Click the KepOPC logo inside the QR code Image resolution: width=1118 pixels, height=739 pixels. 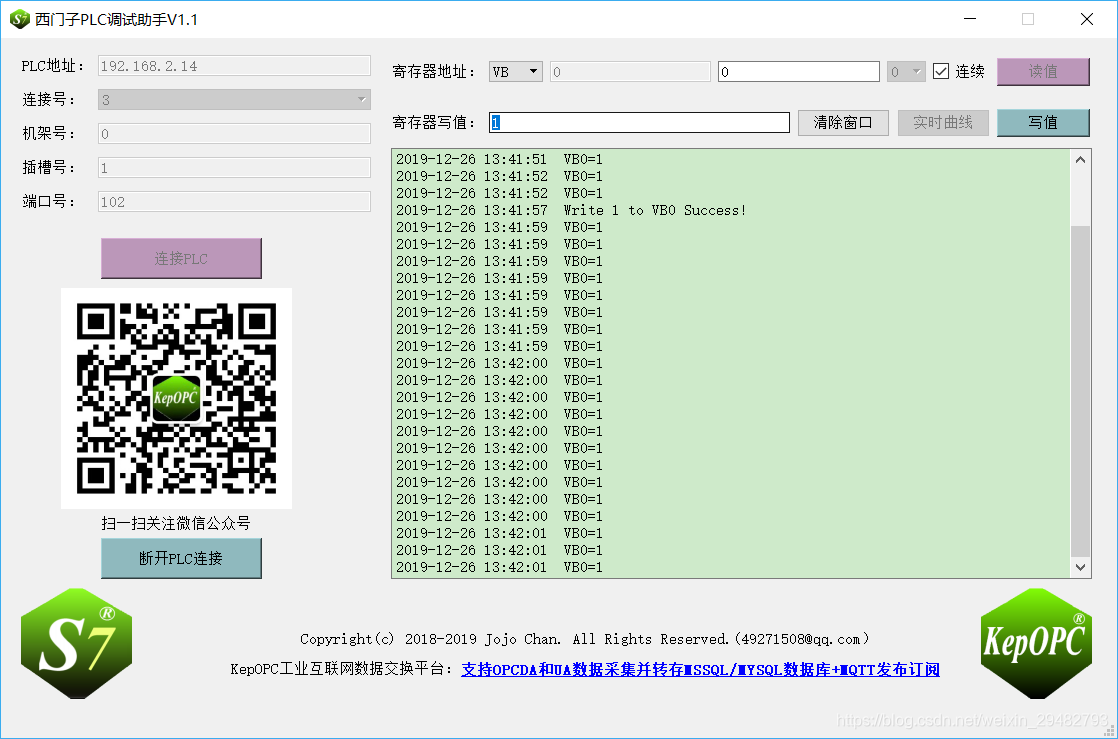click(176, 397)
